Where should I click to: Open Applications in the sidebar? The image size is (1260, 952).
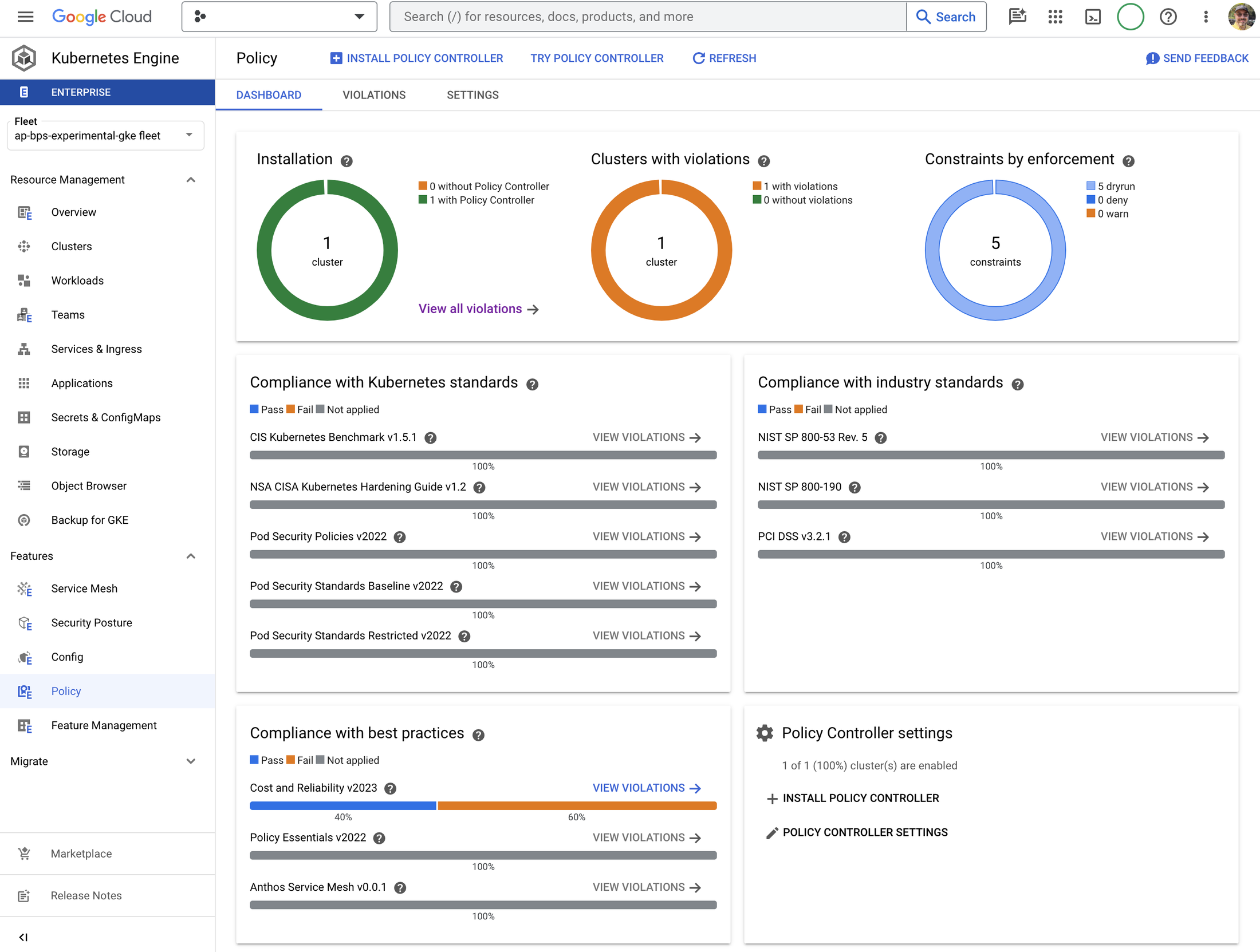coord(108,384)
